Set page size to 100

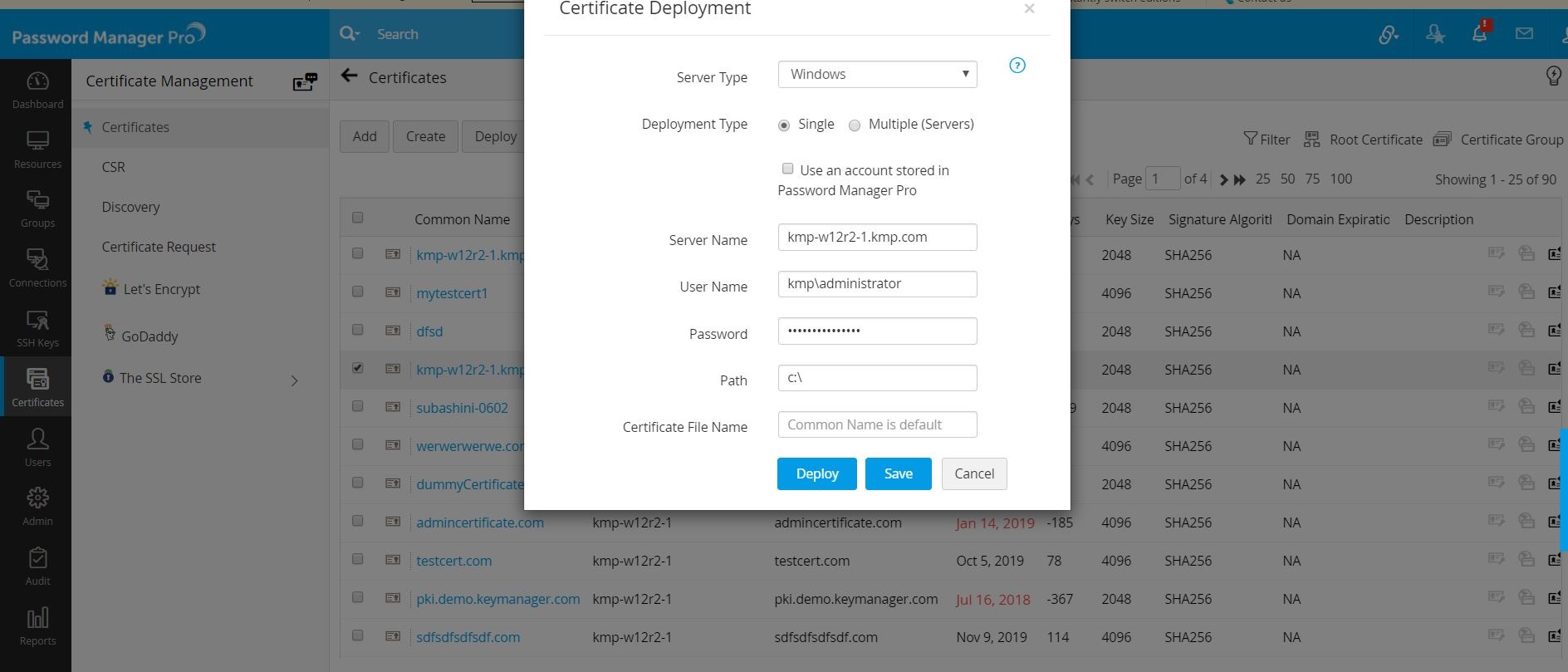point(1341,179)
